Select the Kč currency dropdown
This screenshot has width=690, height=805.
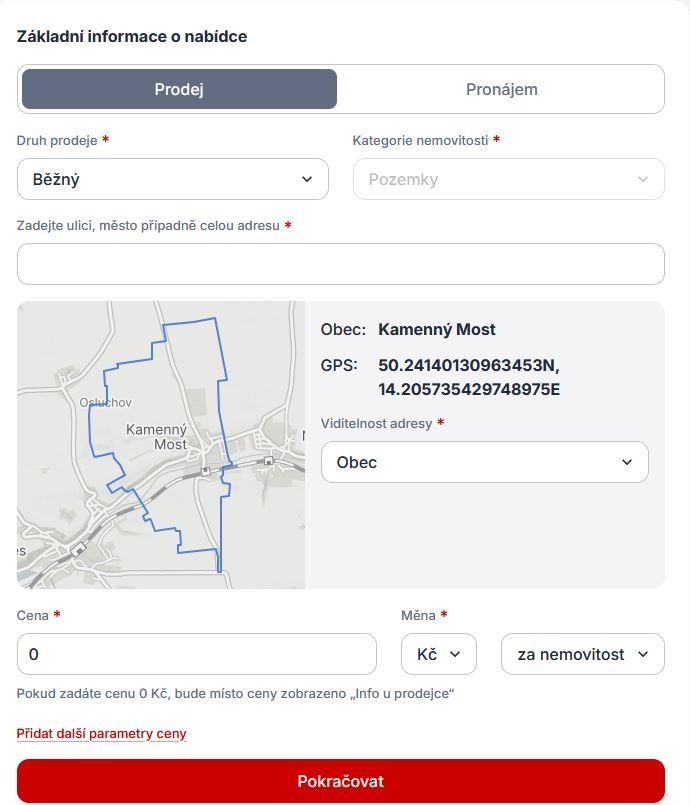pyautogui.click(x=438, y=654)
